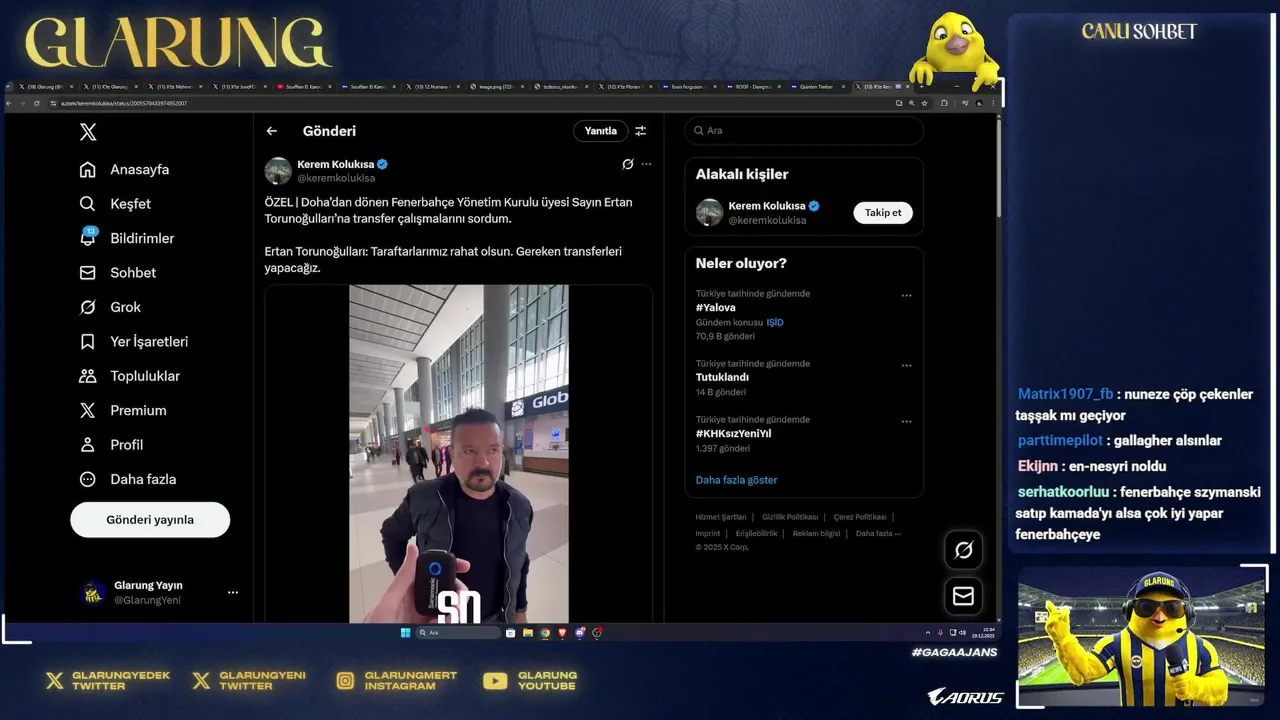Viewport: 1280px width, 720px height.
Task: Open more options for #KHKsızYeniYıl trend
Action: click(906, 422)
